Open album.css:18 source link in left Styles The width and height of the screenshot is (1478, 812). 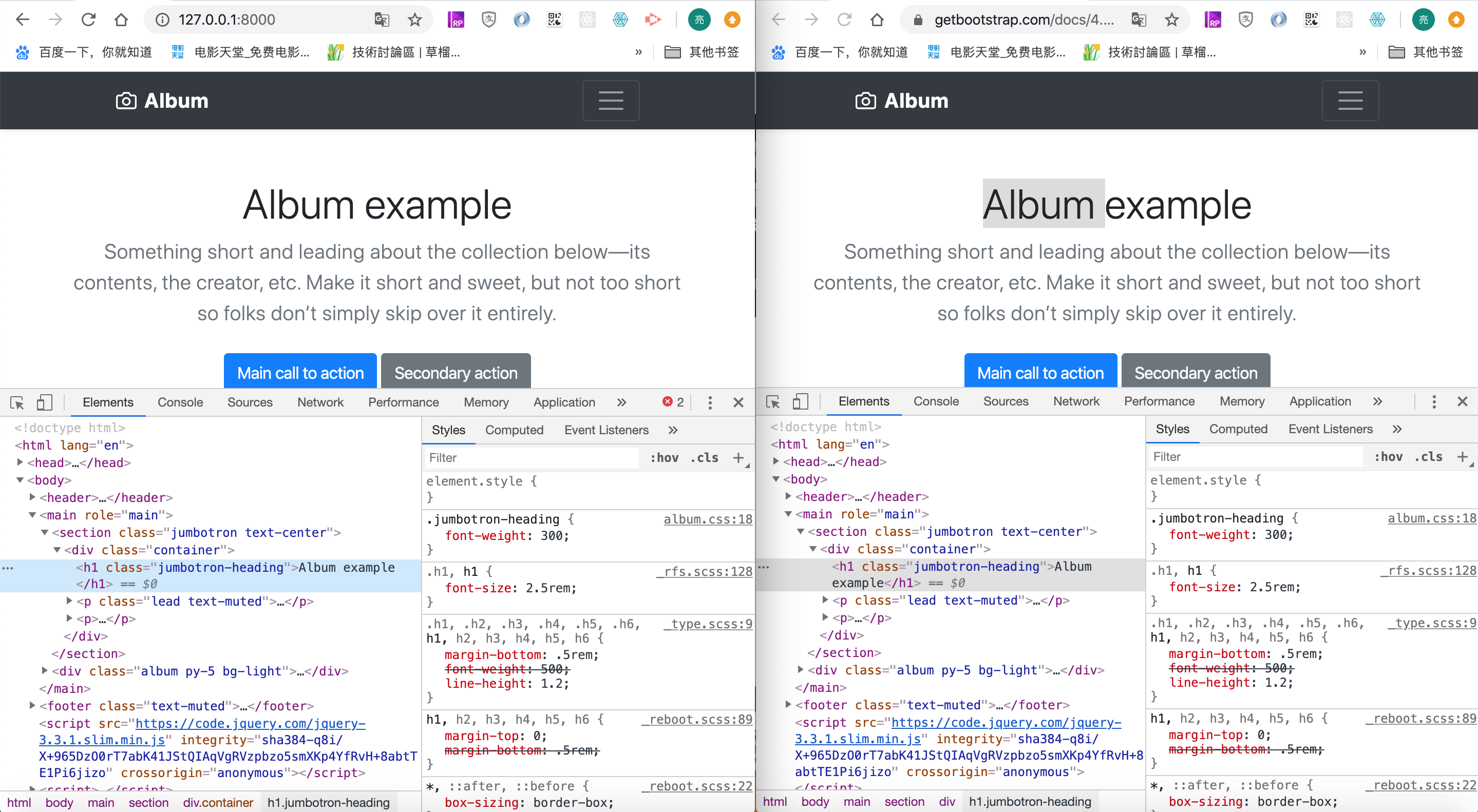click(x=708, y=519)
